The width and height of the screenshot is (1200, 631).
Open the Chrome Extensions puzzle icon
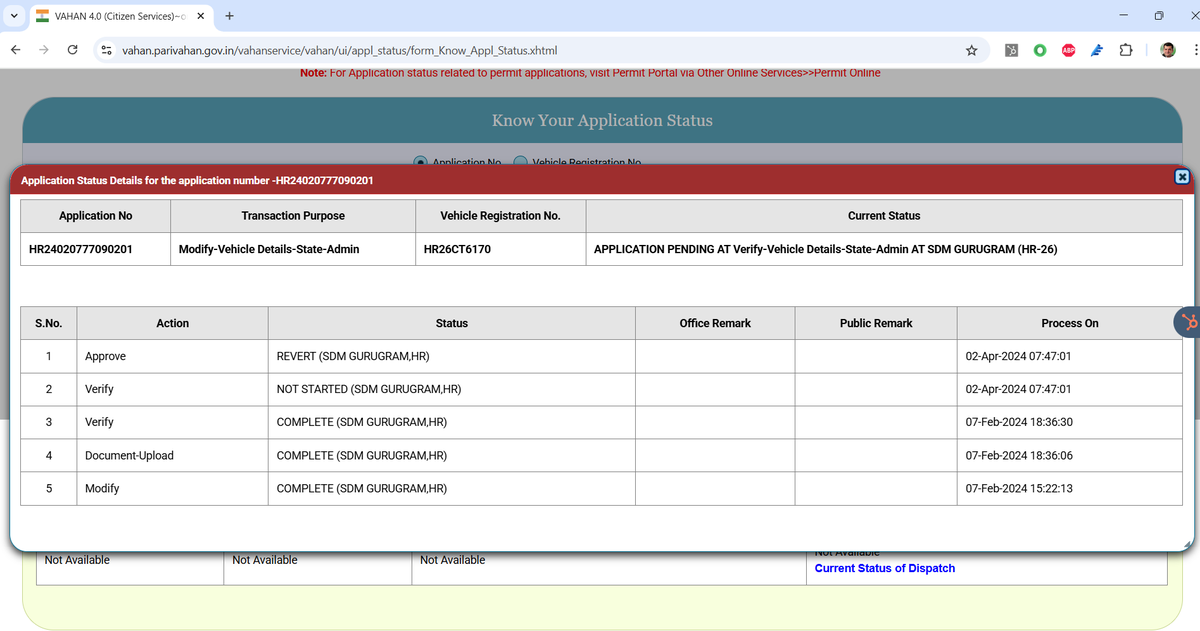click(x=1126, y=50)
